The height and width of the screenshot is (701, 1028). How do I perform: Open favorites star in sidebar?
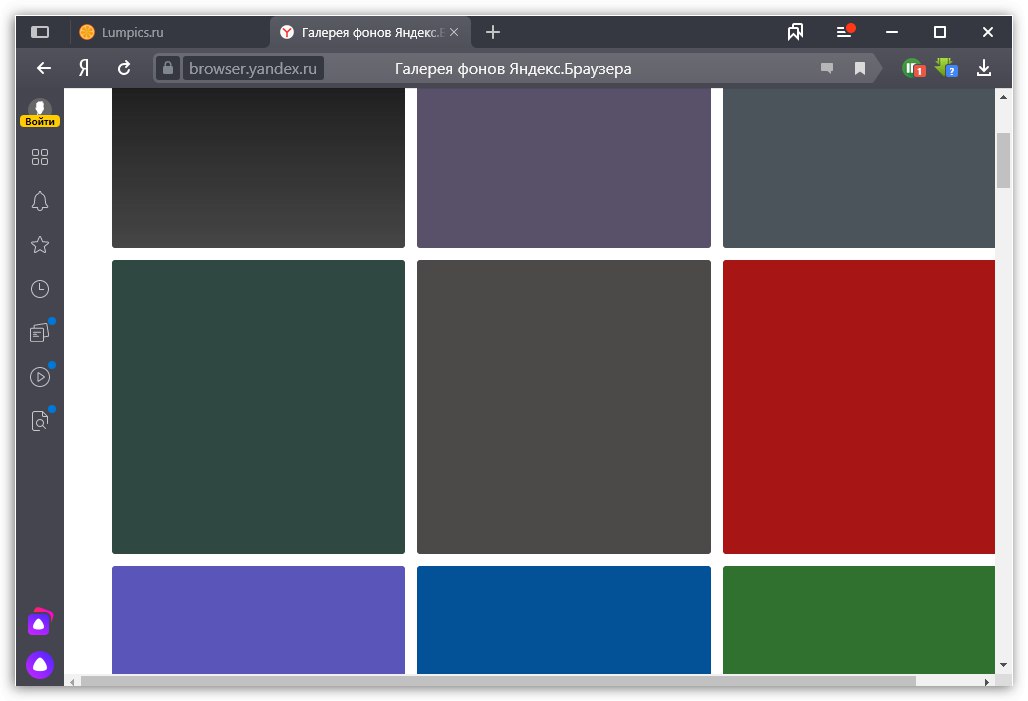point(40,245)
